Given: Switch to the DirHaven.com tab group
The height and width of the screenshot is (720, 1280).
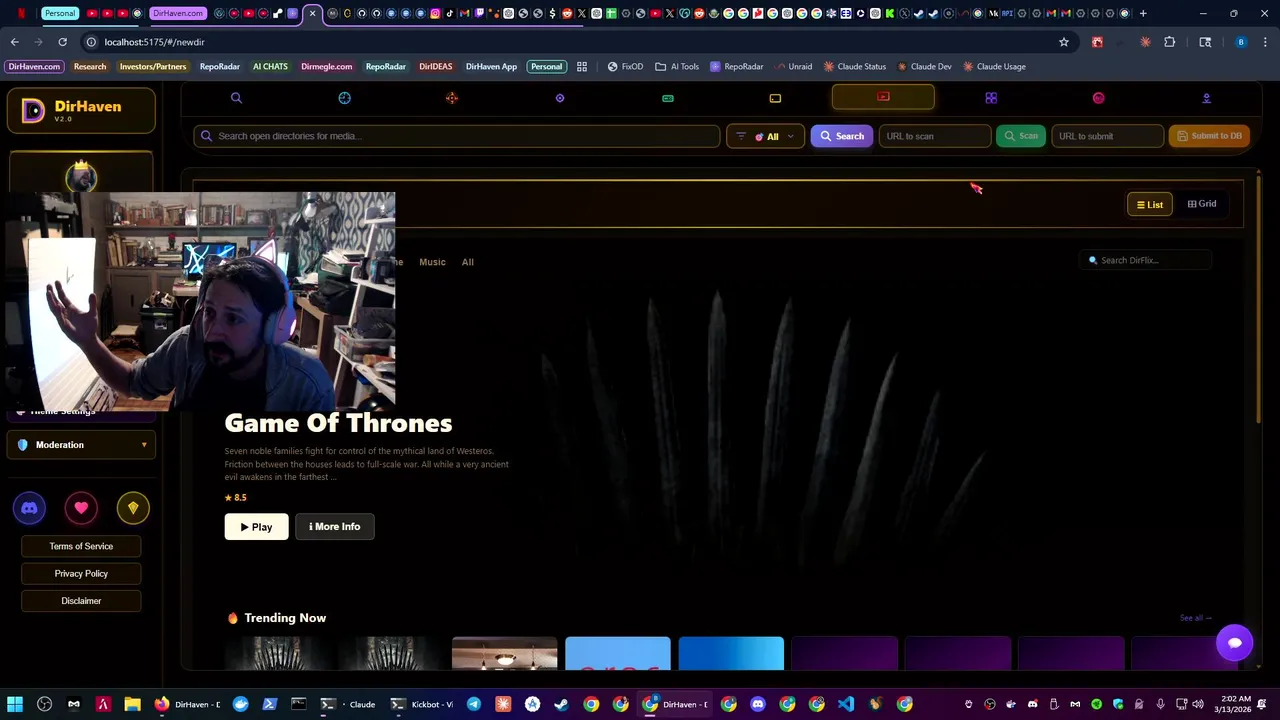Looking at the screenshot, I should 178,13.
